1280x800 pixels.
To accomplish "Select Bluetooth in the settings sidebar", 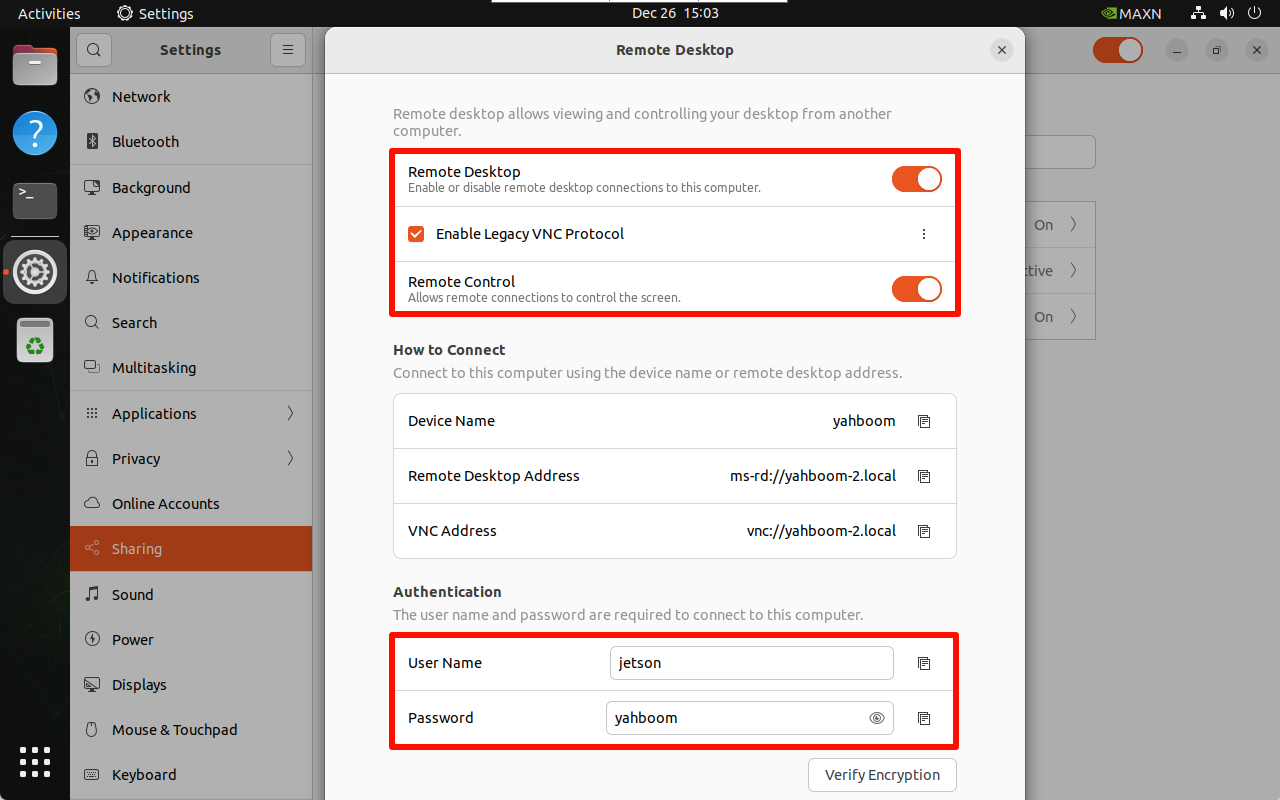I will coord(145,142).
